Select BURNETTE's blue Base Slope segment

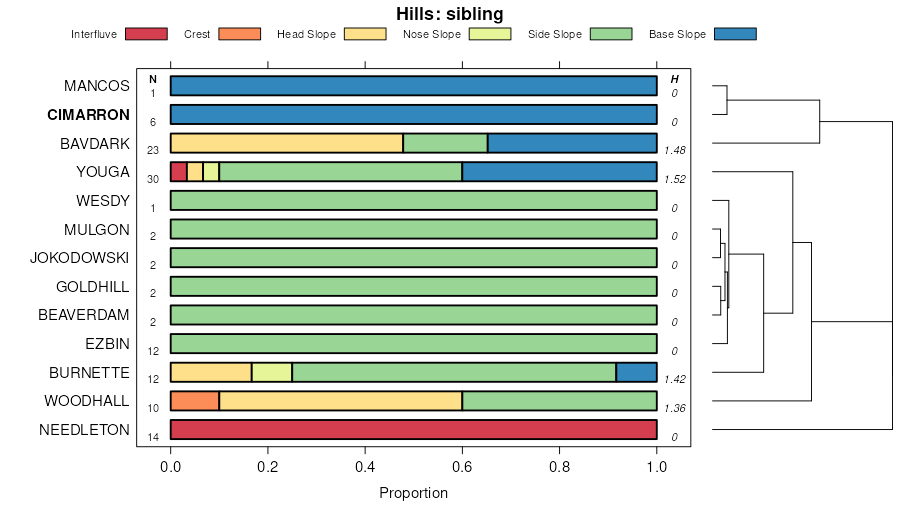636,372
